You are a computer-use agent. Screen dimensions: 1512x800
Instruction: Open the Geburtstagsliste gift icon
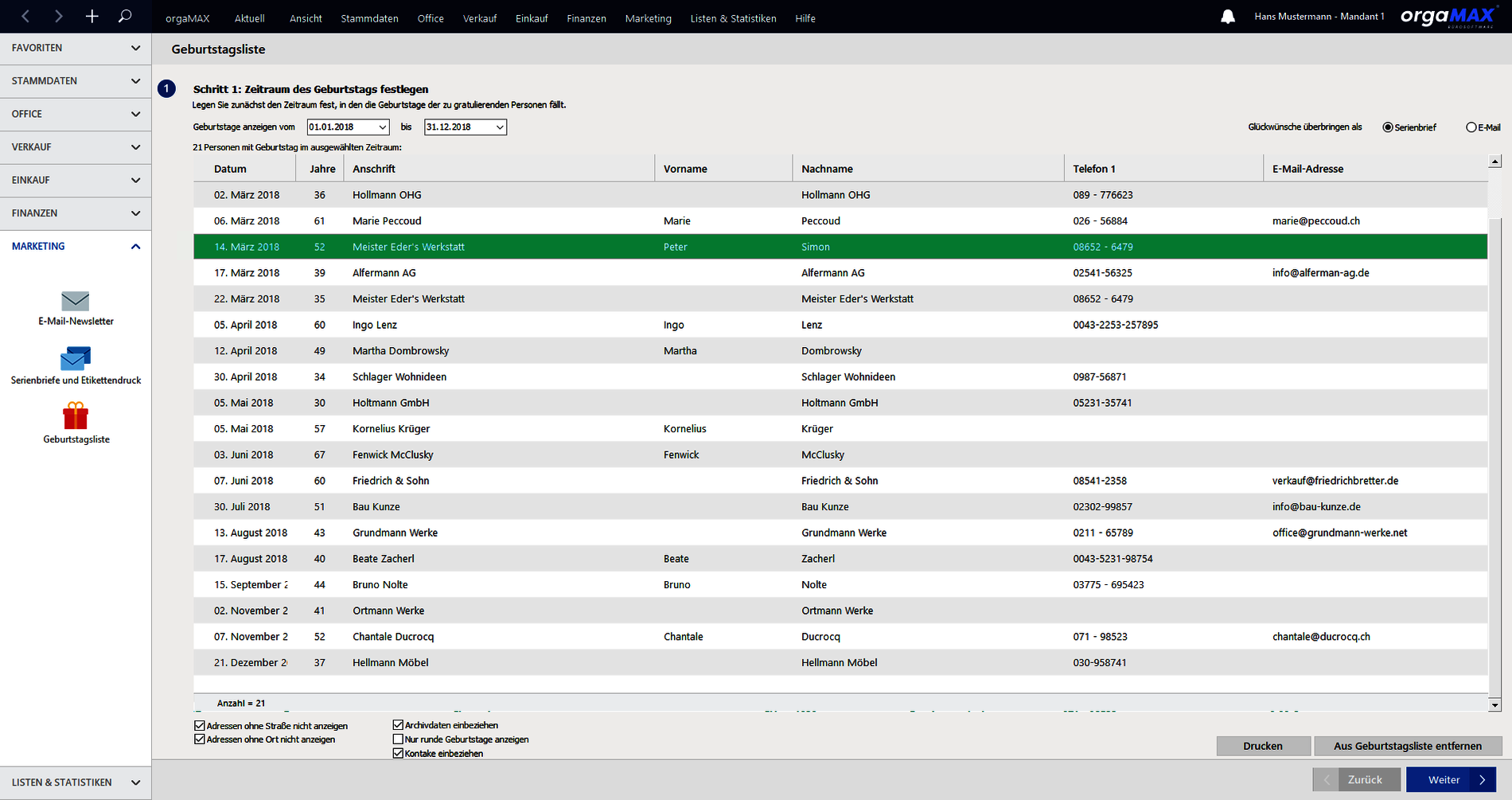tap(76, 423)
